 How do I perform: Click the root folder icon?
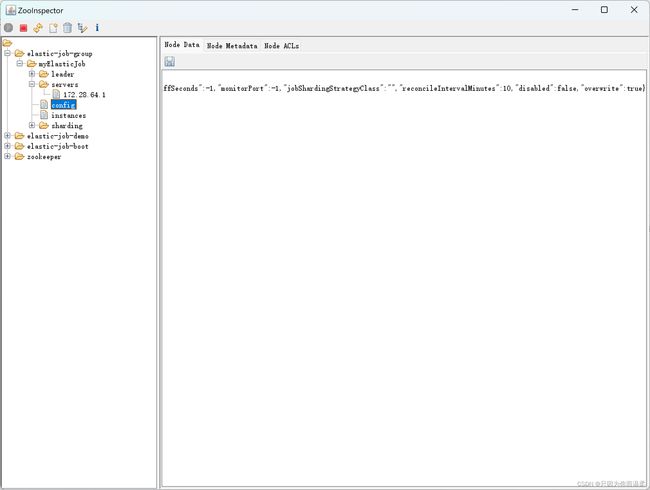(7, 43)
